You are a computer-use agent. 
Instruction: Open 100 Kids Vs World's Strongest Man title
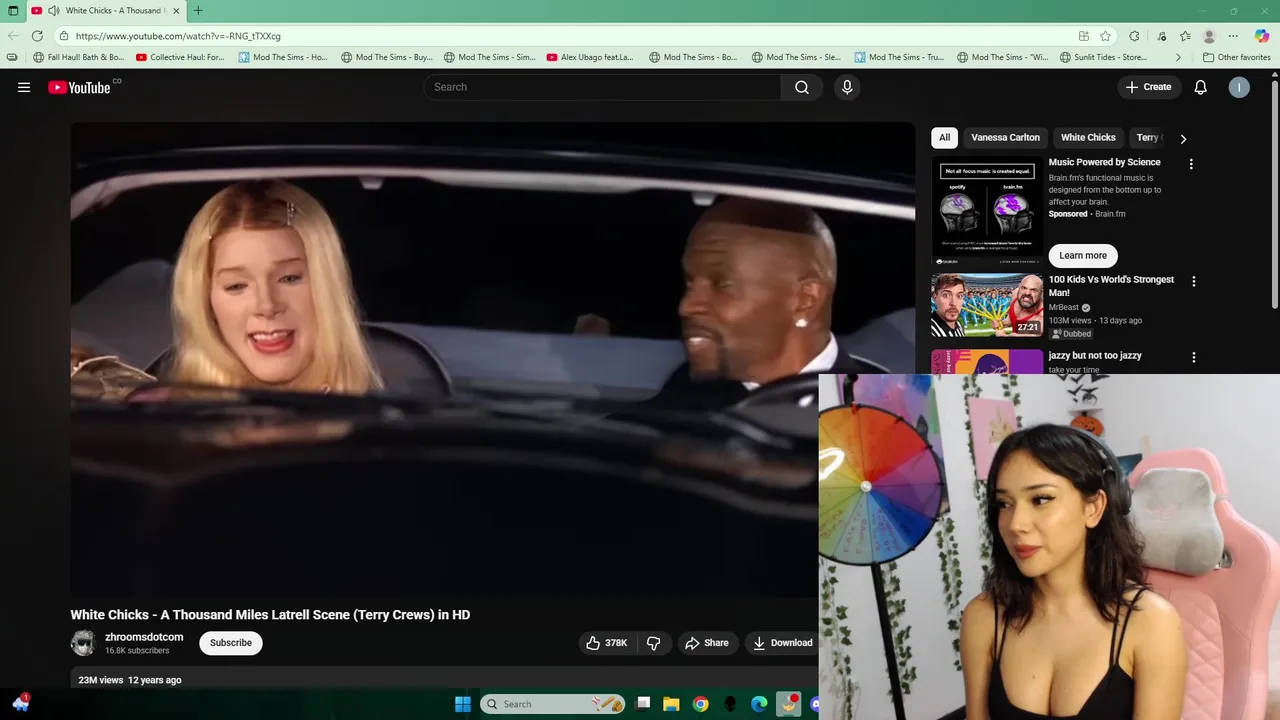[x=1111, y=286]
